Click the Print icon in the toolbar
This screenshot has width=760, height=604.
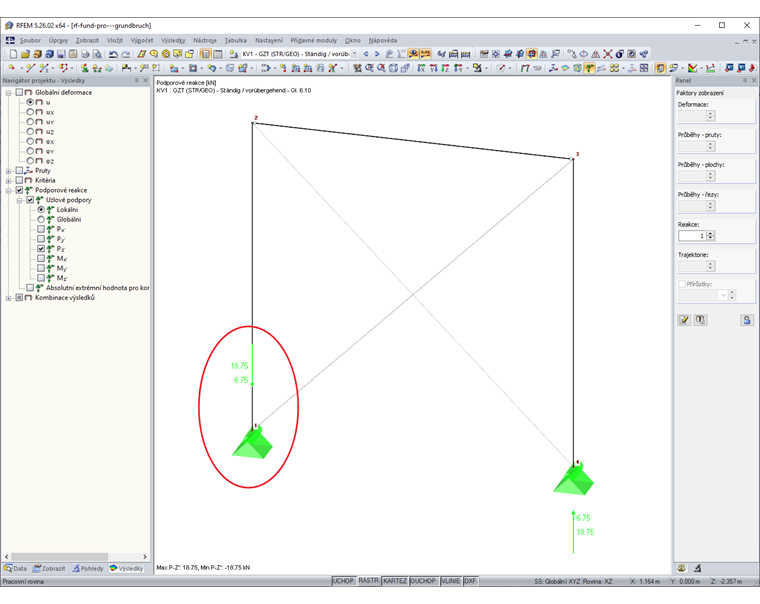click(x=85, y=54)
